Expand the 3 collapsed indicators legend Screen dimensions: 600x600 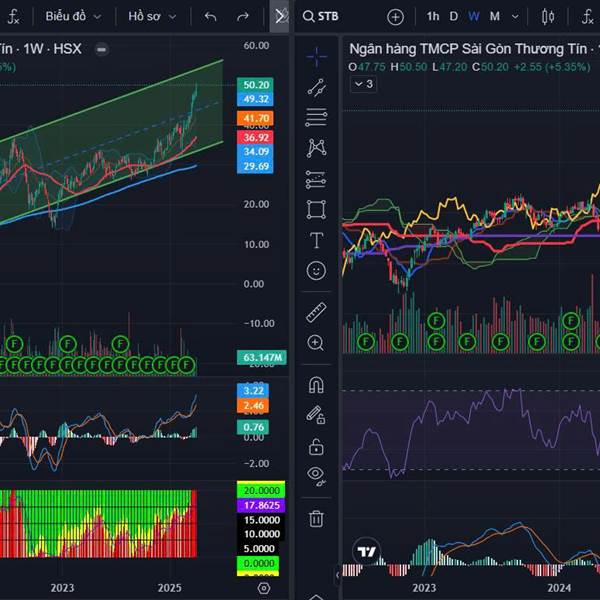[364, 84]
